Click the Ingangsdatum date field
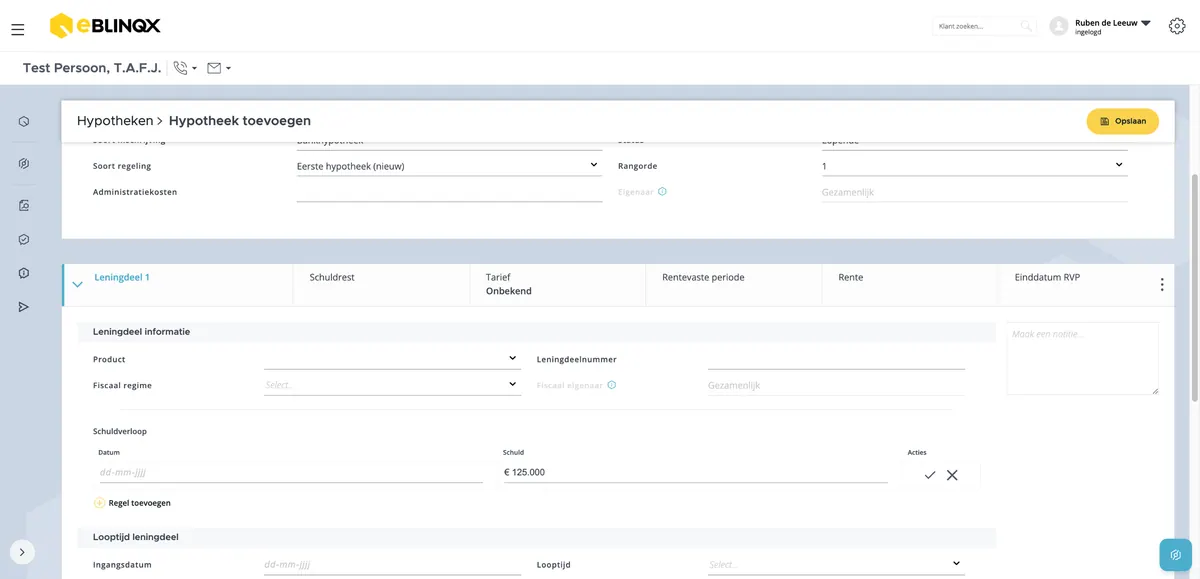The image size is (1200, 579). (392, 564)
